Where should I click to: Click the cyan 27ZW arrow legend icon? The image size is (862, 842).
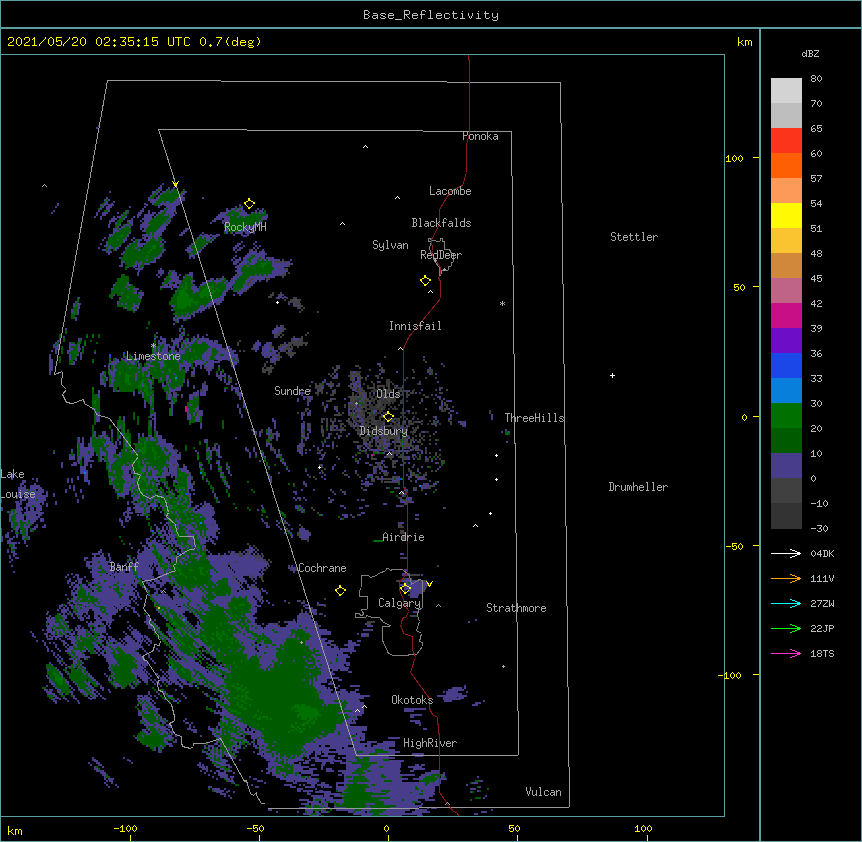(x=786, y=603)
